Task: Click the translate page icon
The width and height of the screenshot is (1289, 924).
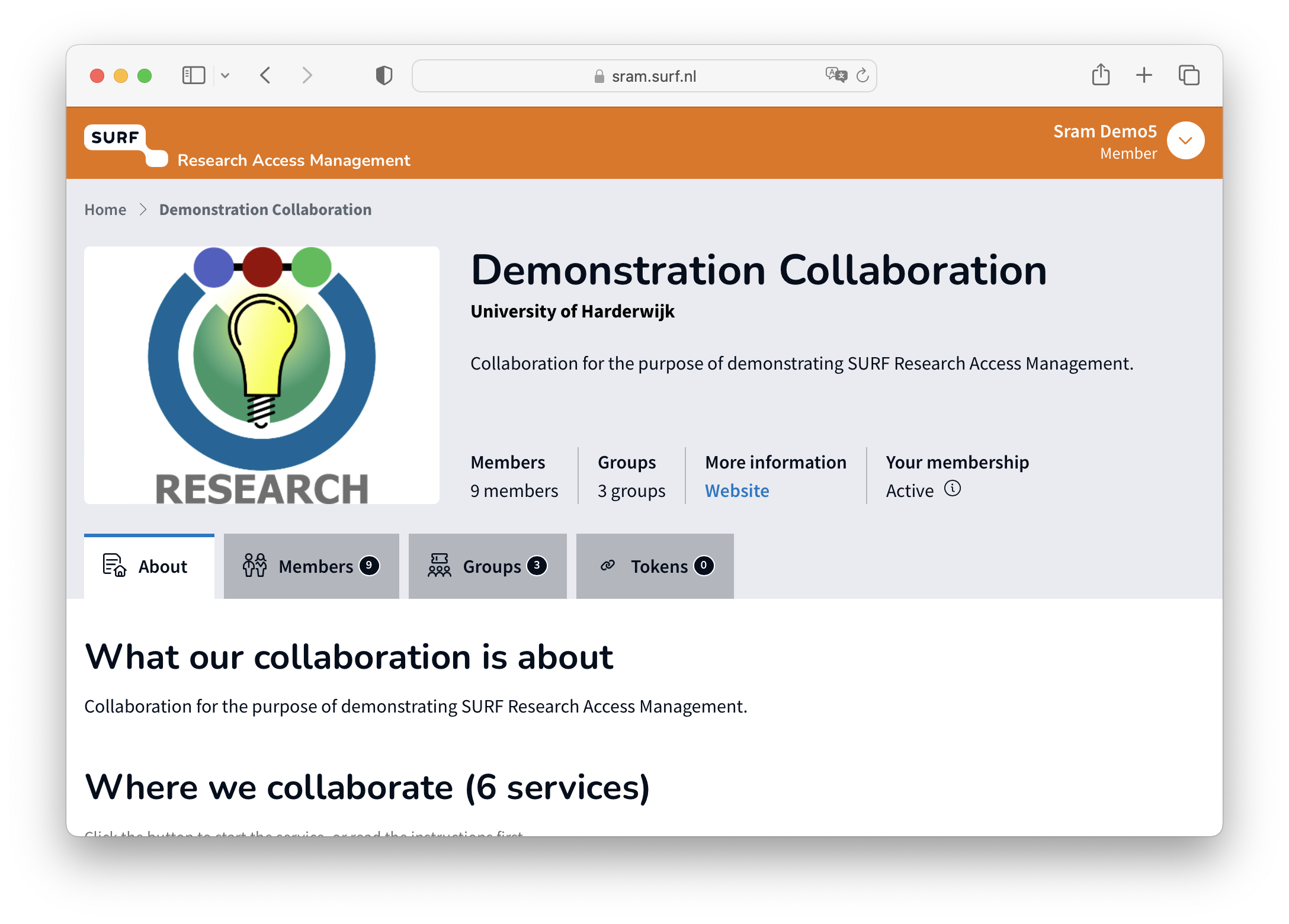Action: [x=836, y=75]
